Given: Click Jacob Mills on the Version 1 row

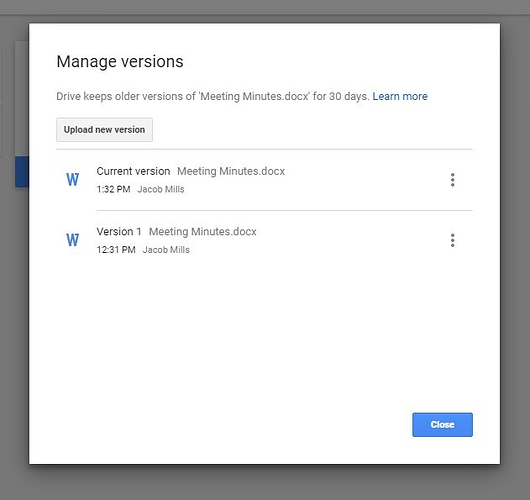Looking at the screenshot, I should tap(166, 250).
